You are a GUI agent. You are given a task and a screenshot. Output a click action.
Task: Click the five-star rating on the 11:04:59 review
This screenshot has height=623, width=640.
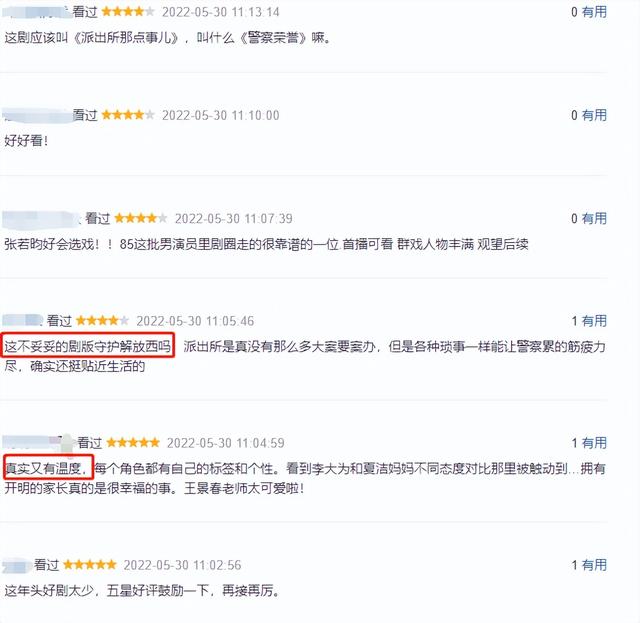click(x=133, y=442)
